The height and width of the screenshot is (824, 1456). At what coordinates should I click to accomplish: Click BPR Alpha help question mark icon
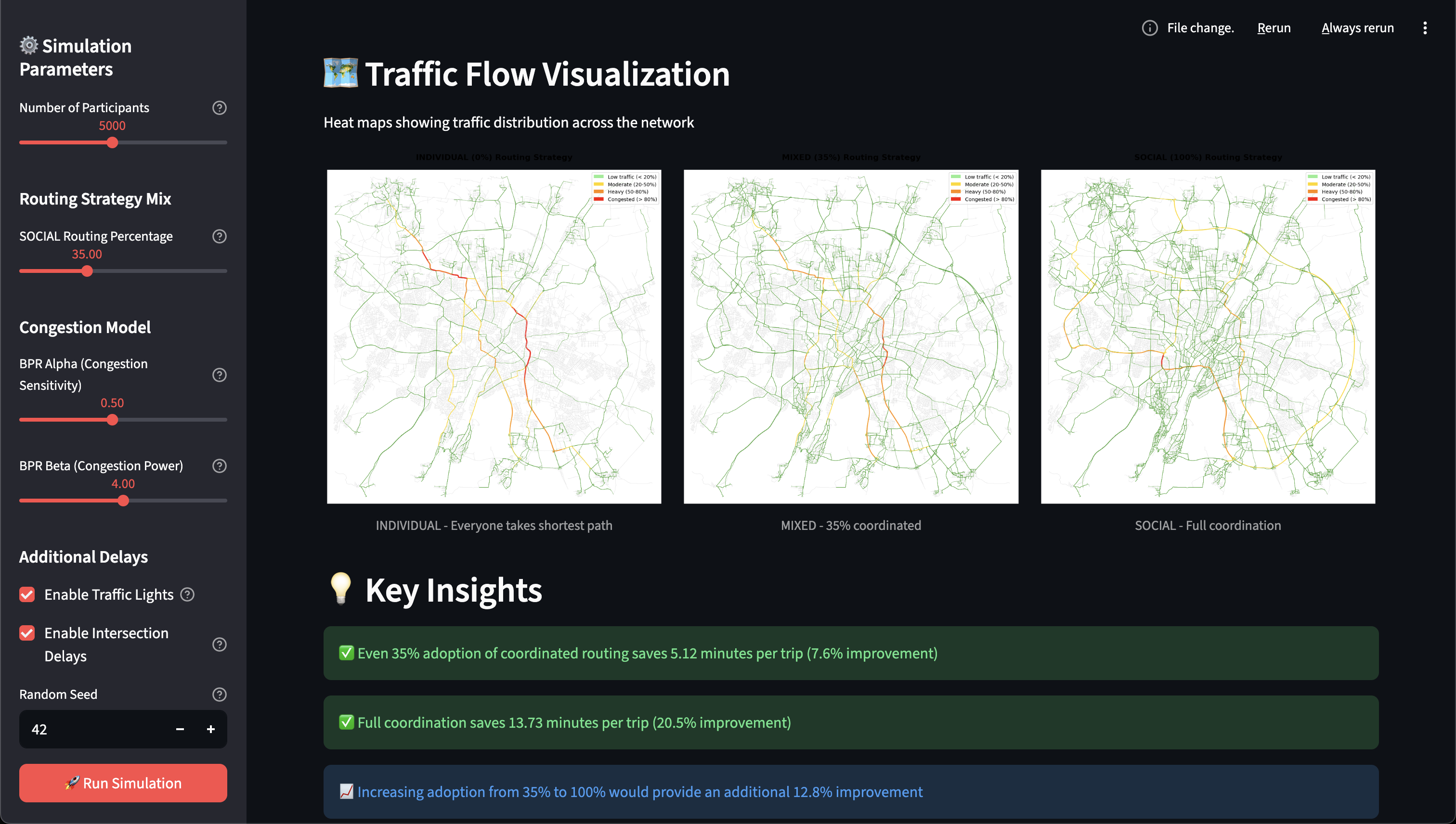point(219,374)
